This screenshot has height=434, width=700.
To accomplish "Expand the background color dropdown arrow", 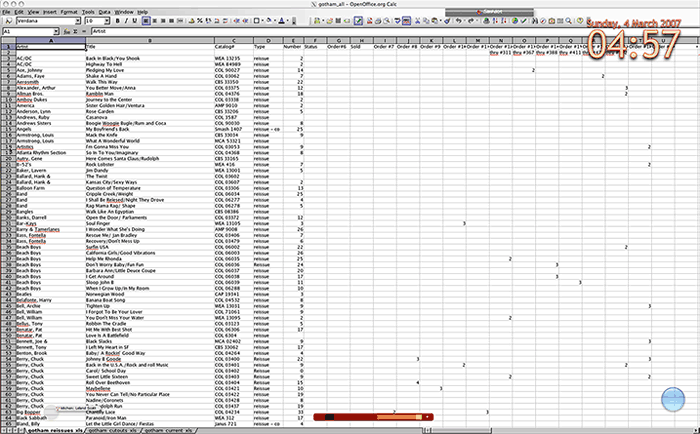I will [275, 21].
